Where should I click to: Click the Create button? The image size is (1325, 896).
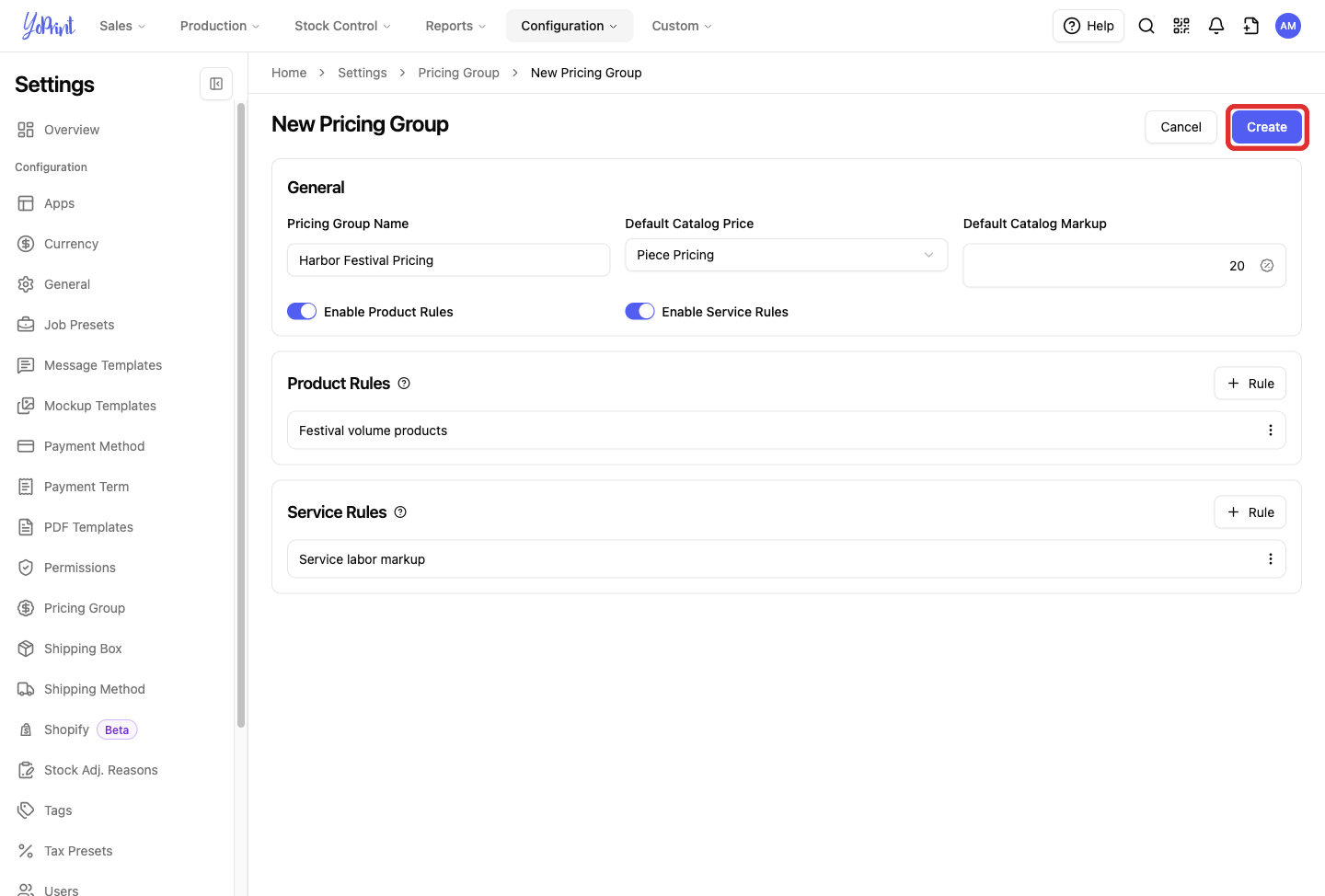[x=1267, y=127]
